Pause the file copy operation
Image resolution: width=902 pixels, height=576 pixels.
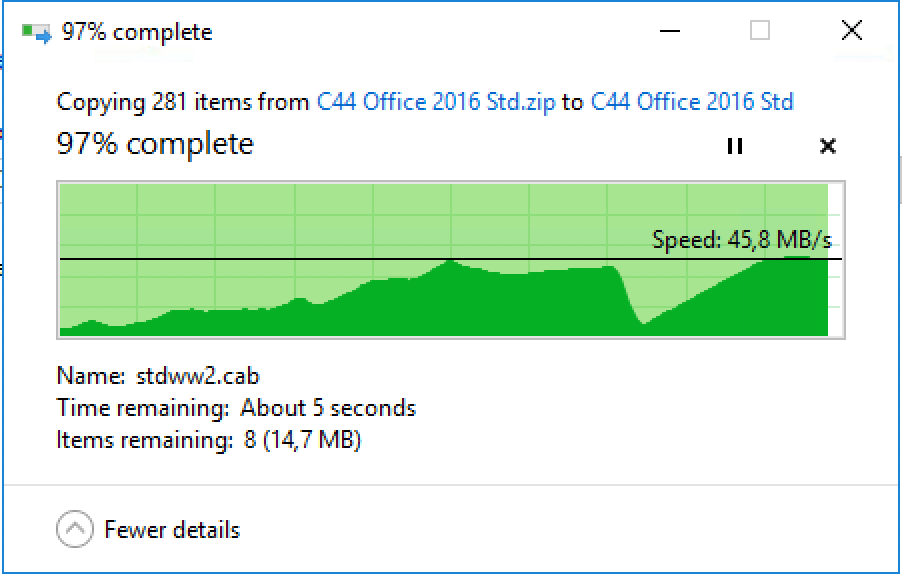[735, 146]
